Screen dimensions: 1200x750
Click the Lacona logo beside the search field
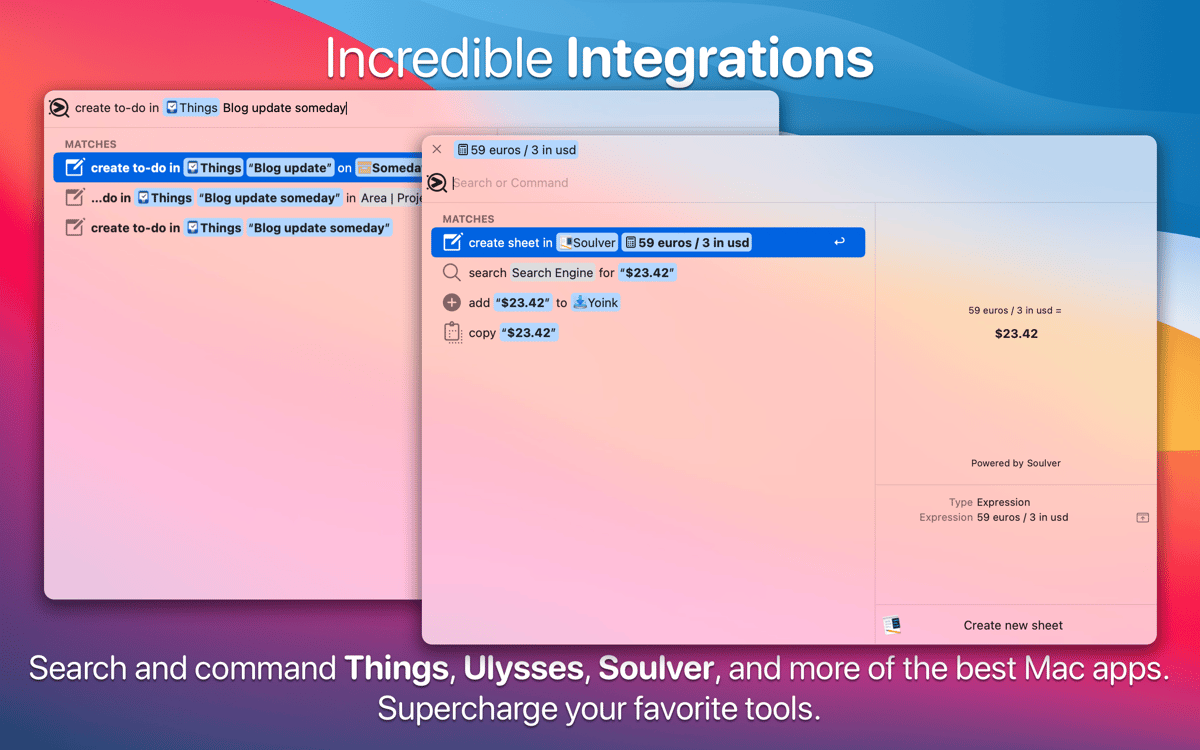point(436,183)
